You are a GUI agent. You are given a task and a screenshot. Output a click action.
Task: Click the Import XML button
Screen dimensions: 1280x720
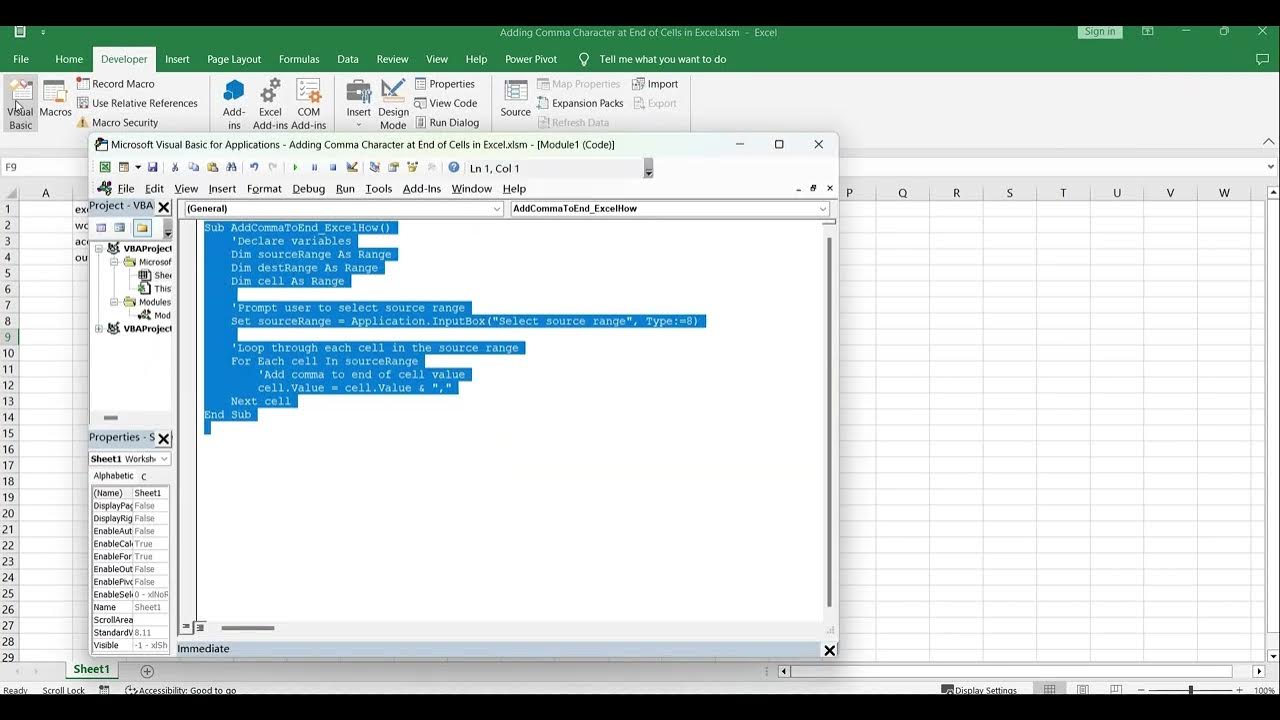pyautogui.click(x=655, y=84)
